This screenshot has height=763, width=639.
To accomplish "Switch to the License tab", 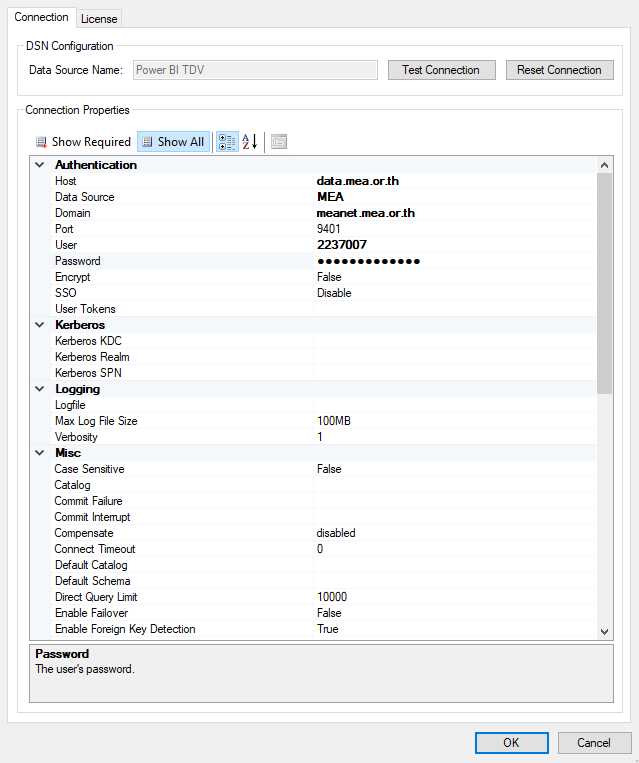I will (99, 19).
